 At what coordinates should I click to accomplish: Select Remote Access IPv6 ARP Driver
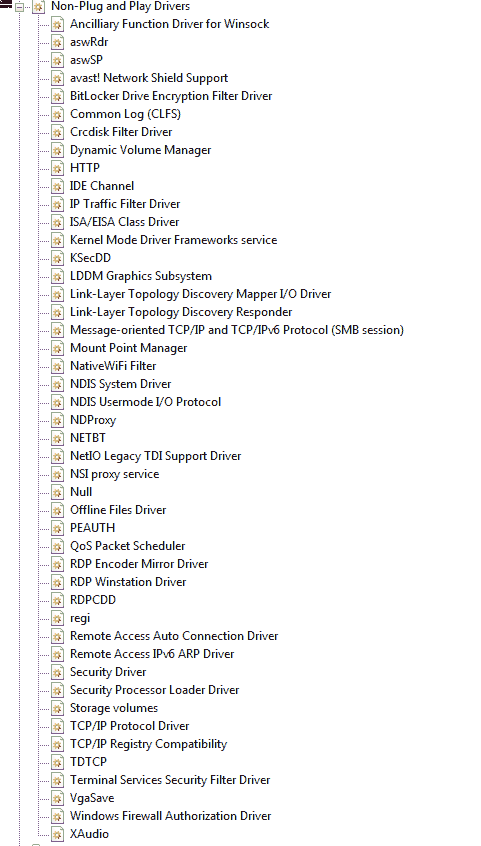pyautogui.click(x=152, y=654)
